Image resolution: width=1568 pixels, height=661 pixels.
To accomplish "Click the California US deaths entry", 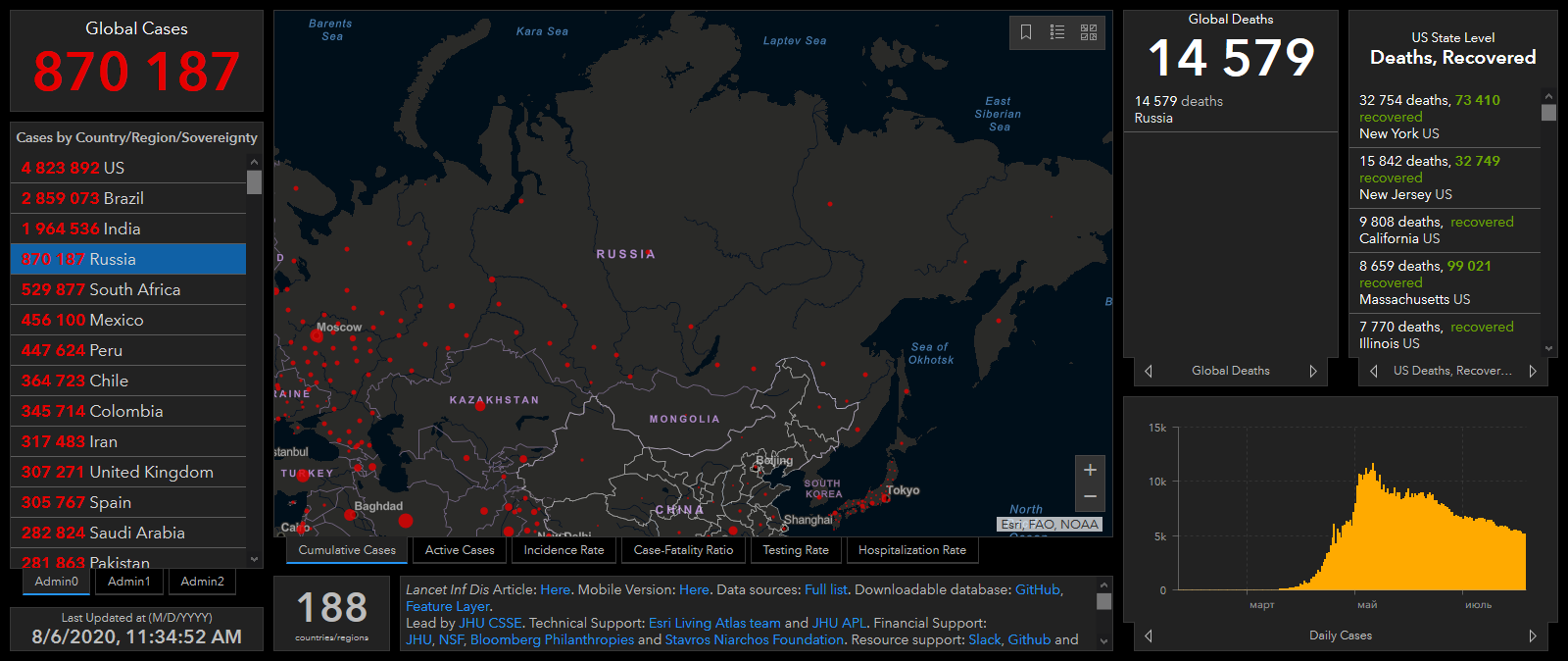I will (1445, 230).
